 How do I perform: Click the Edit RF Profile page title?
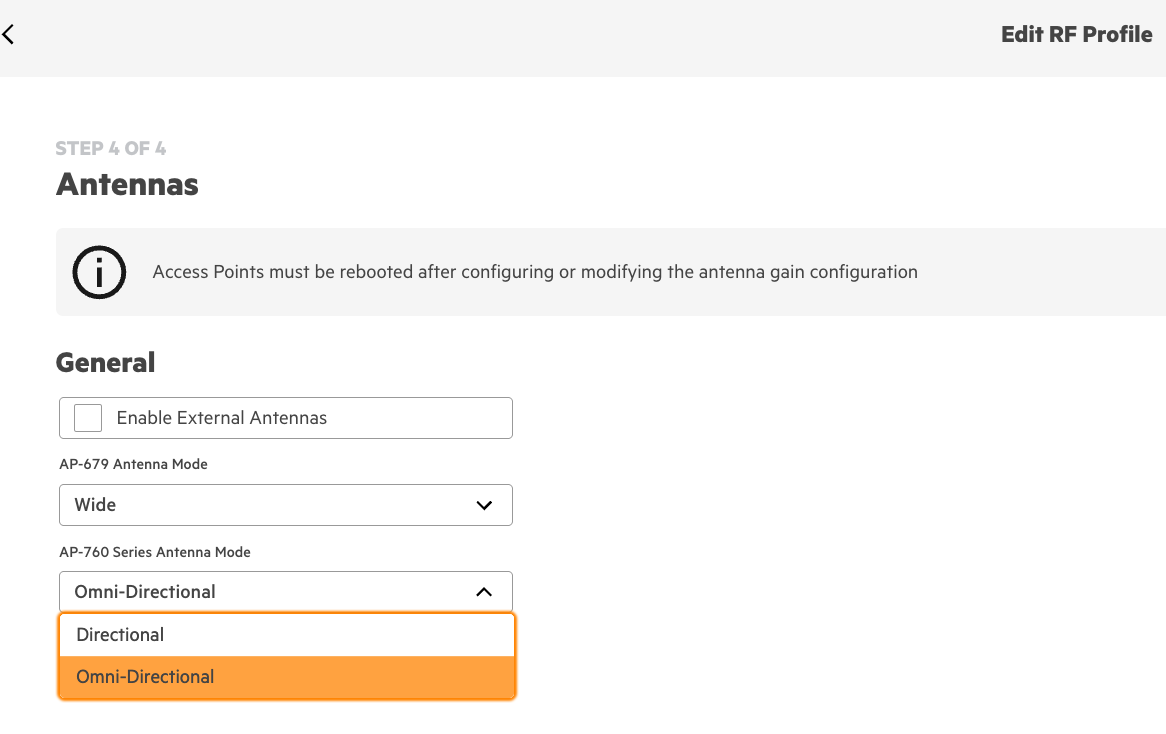click(x=1076, y=34)
